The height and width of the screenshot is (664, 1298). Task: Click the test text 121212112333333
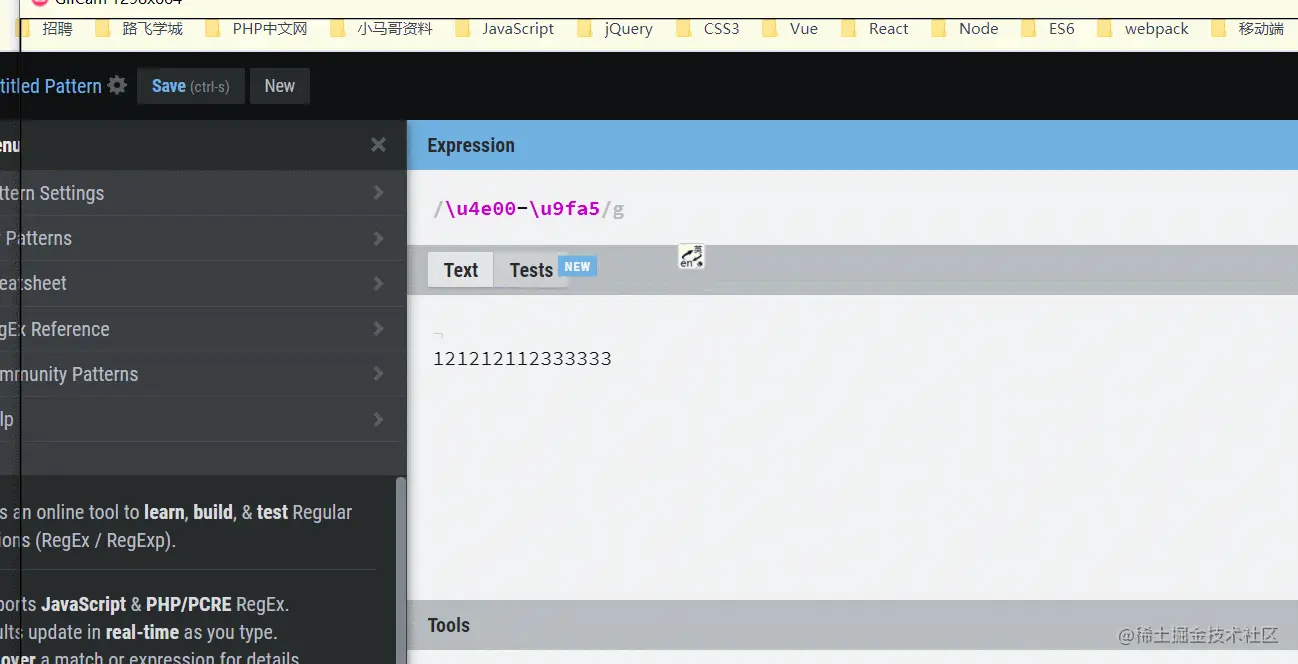coord(522,359)
